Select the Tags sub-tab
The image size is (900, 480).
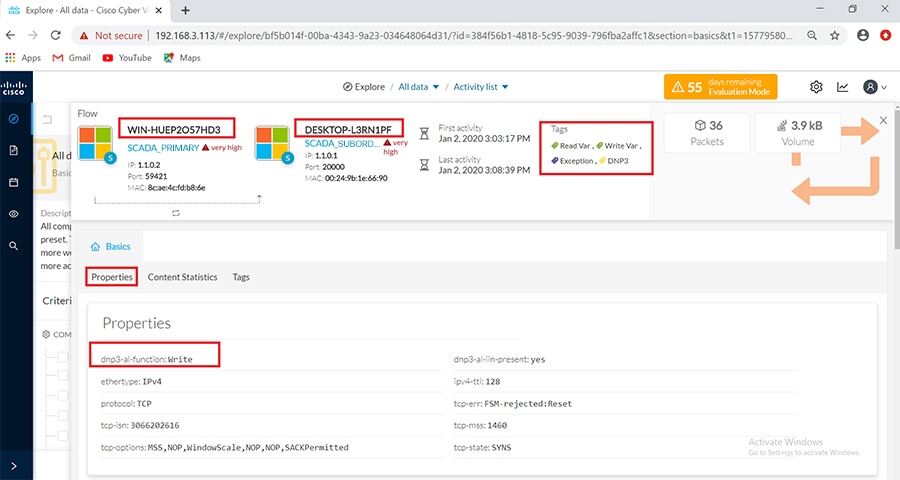241,277
